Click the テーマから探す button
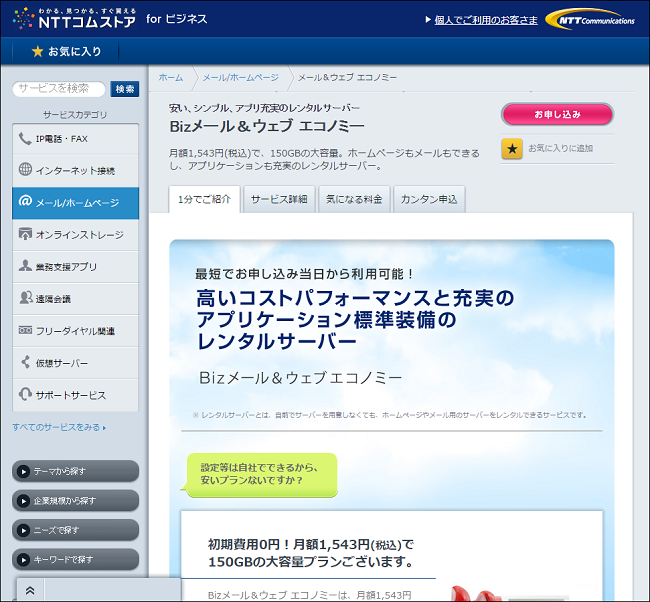The image size is (650, 602). coord(75,471)
